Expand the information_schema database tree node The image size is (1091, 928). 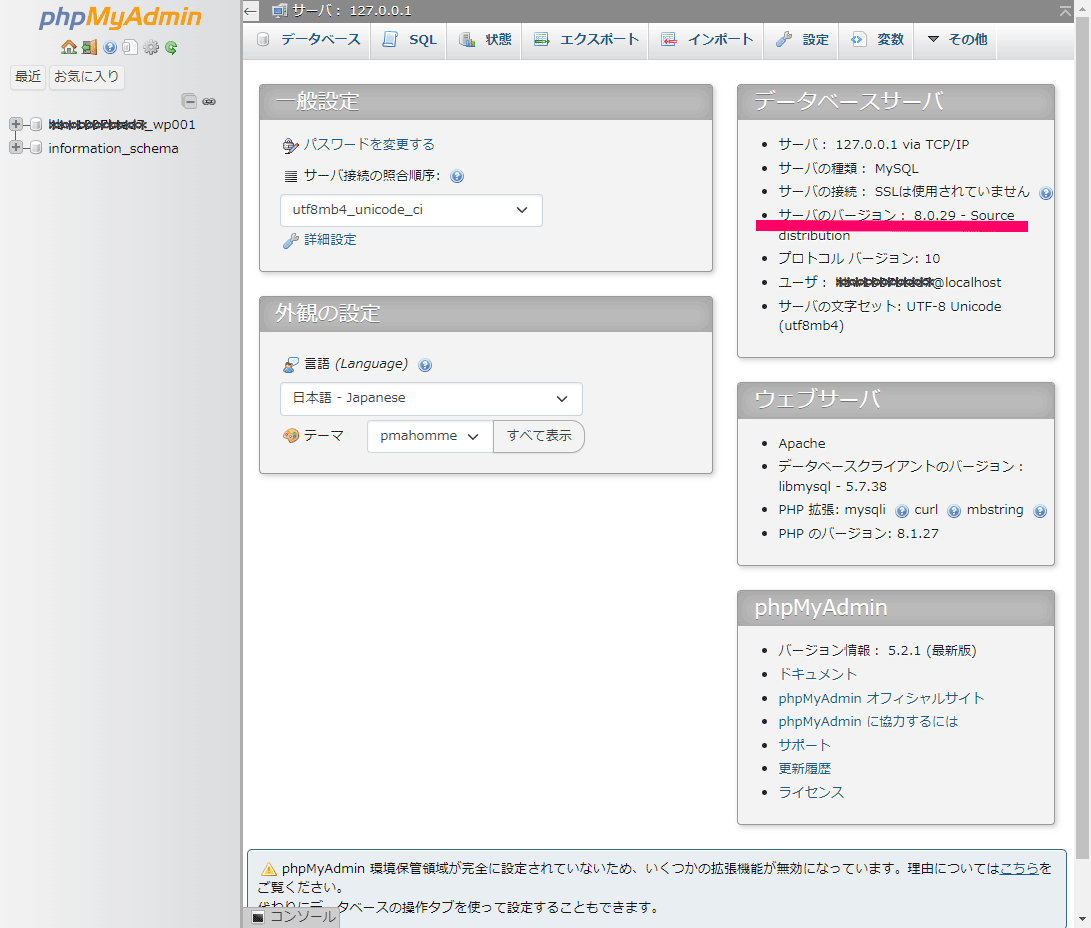tap(16, 148)
